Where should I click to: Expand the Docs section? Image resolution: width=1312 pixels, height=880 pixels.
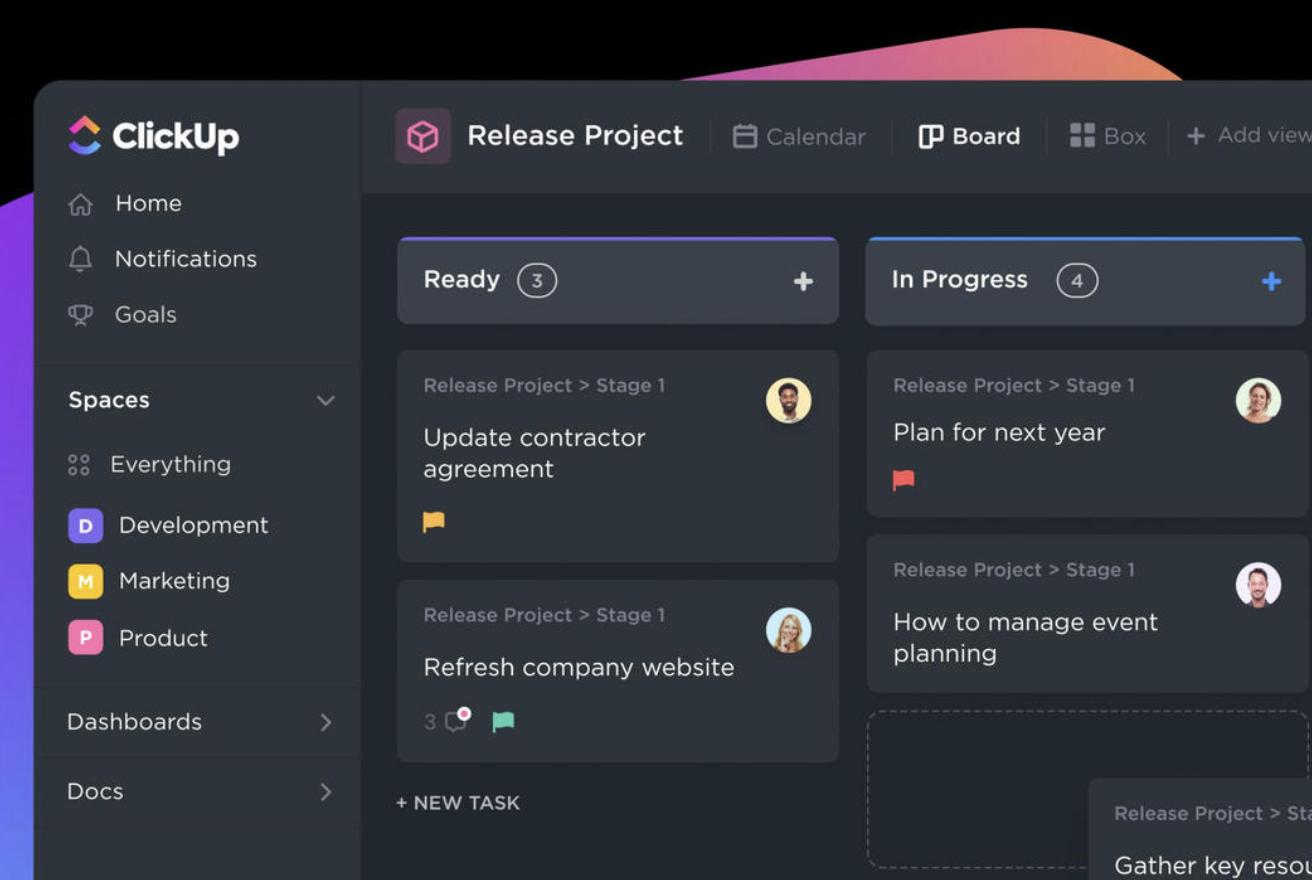(x=325, y=792)
